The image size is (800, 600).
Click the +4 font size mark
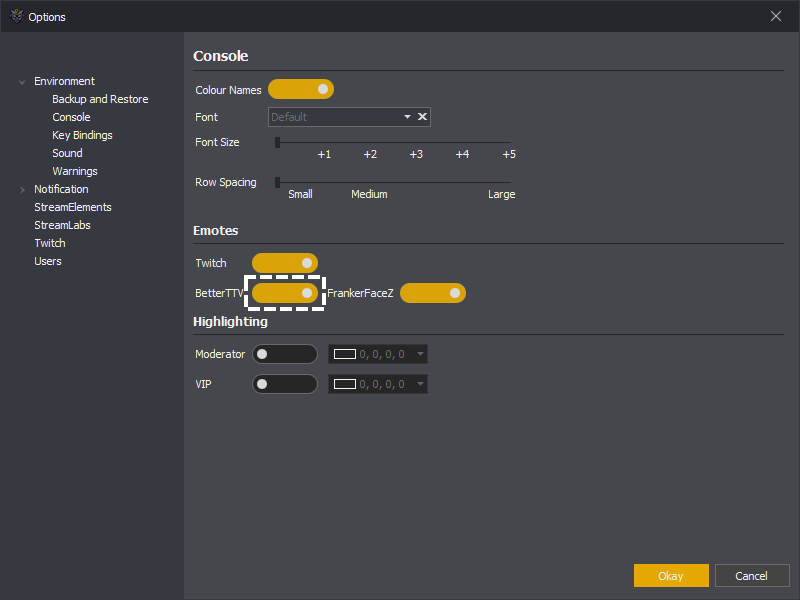(462, 154)
